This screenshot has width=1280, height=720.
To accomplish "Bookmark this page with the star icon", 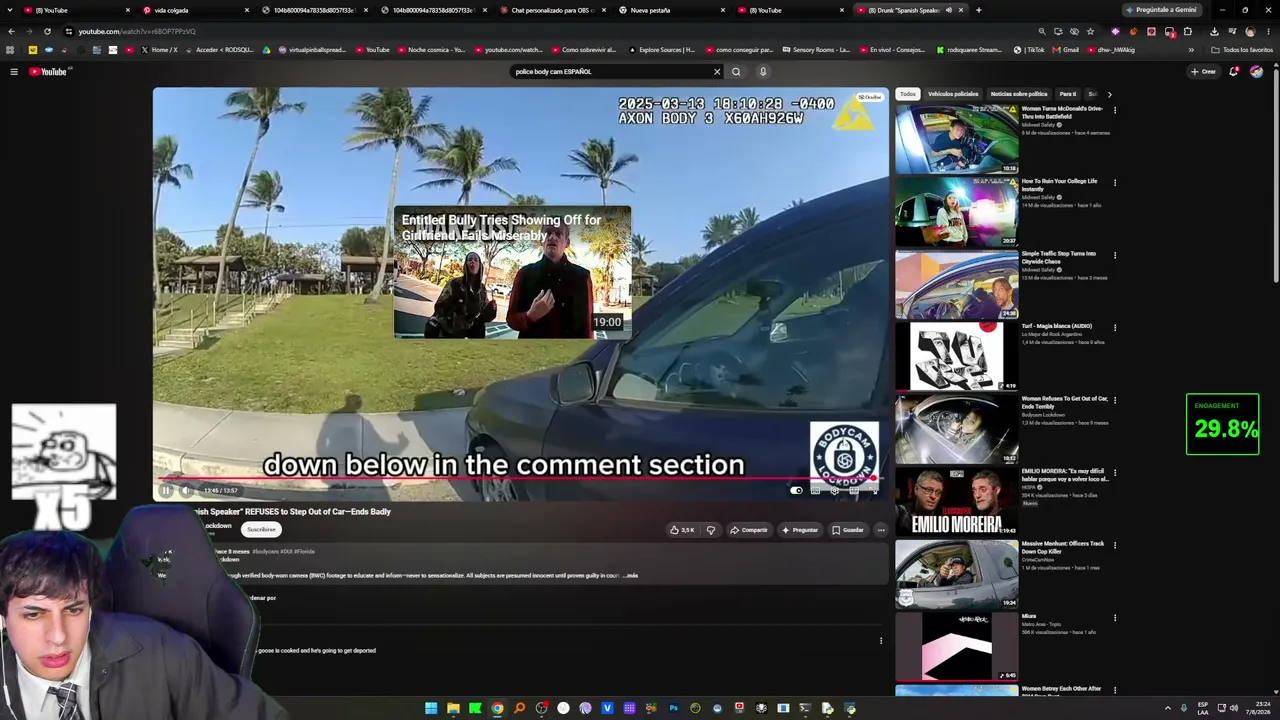I will [x=1090, y=31].
